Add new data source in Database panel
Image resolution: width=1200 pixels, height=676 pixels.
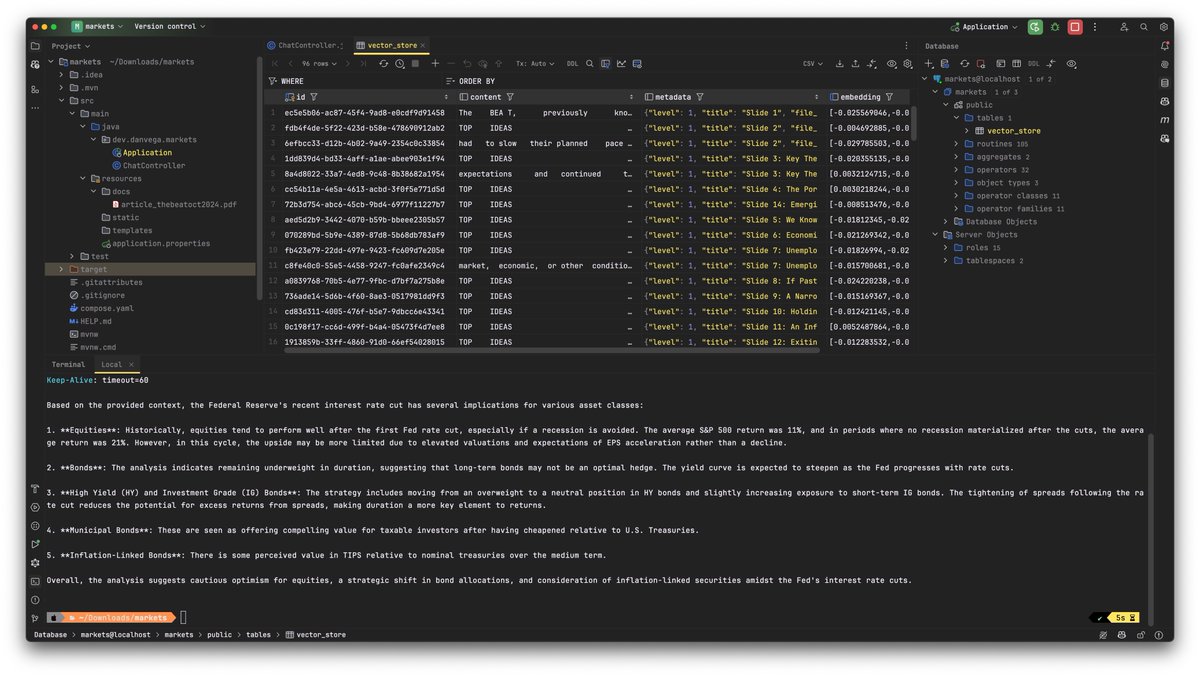[929, 64]
